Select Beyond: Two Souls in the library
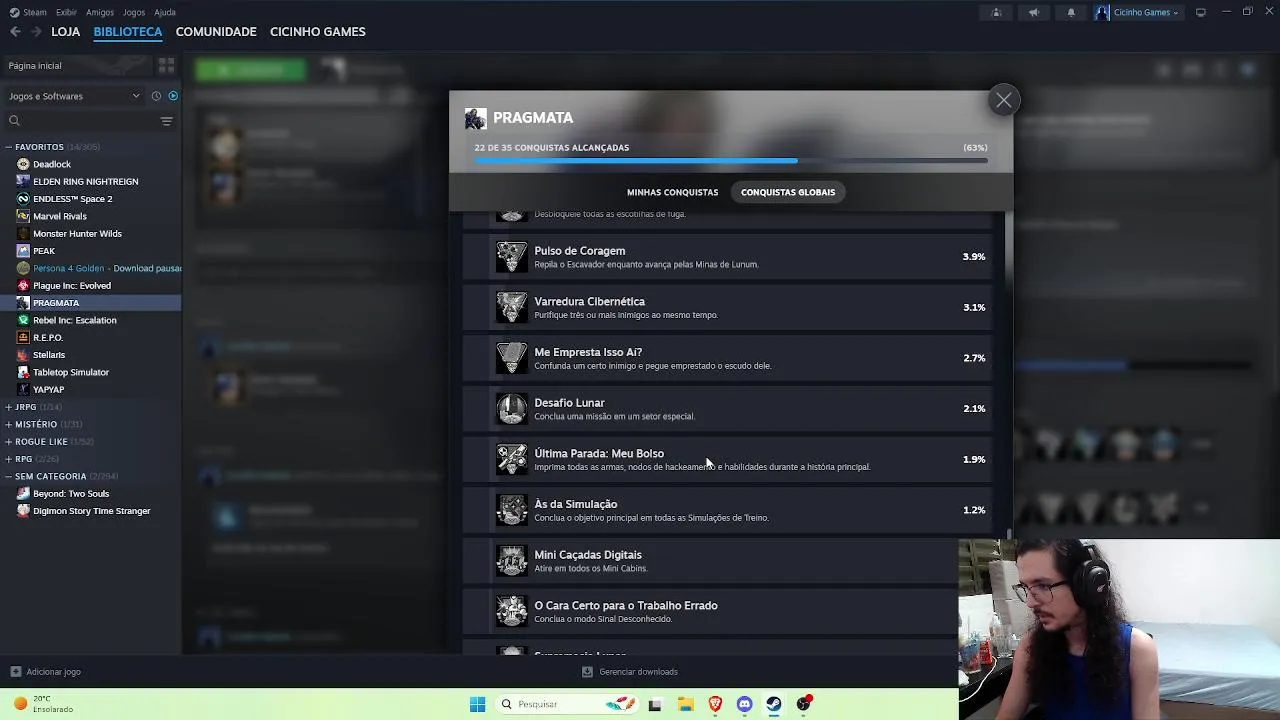 71,493
